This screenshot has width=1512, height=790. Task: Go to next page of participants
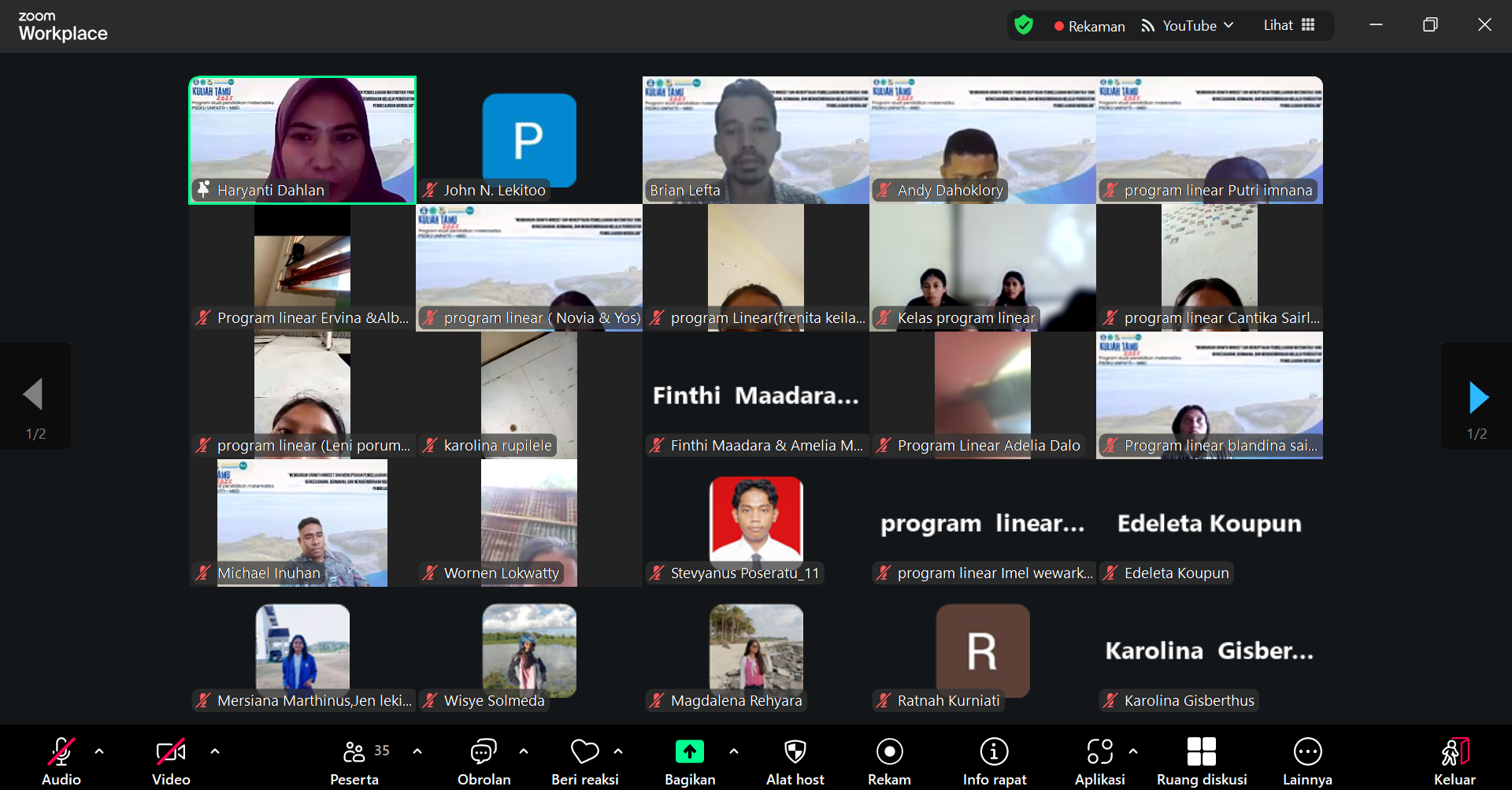point(1478,397)
